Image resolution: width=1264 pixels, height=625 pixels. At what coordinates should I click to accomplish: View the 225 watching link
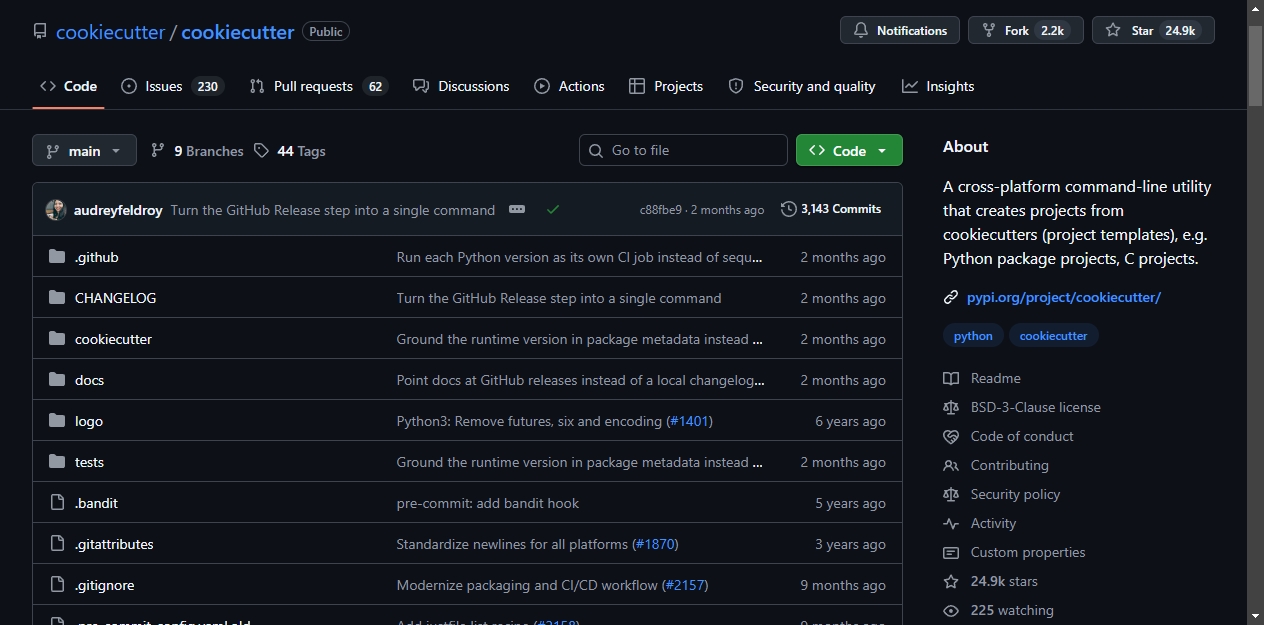click(x=999, y=610)
